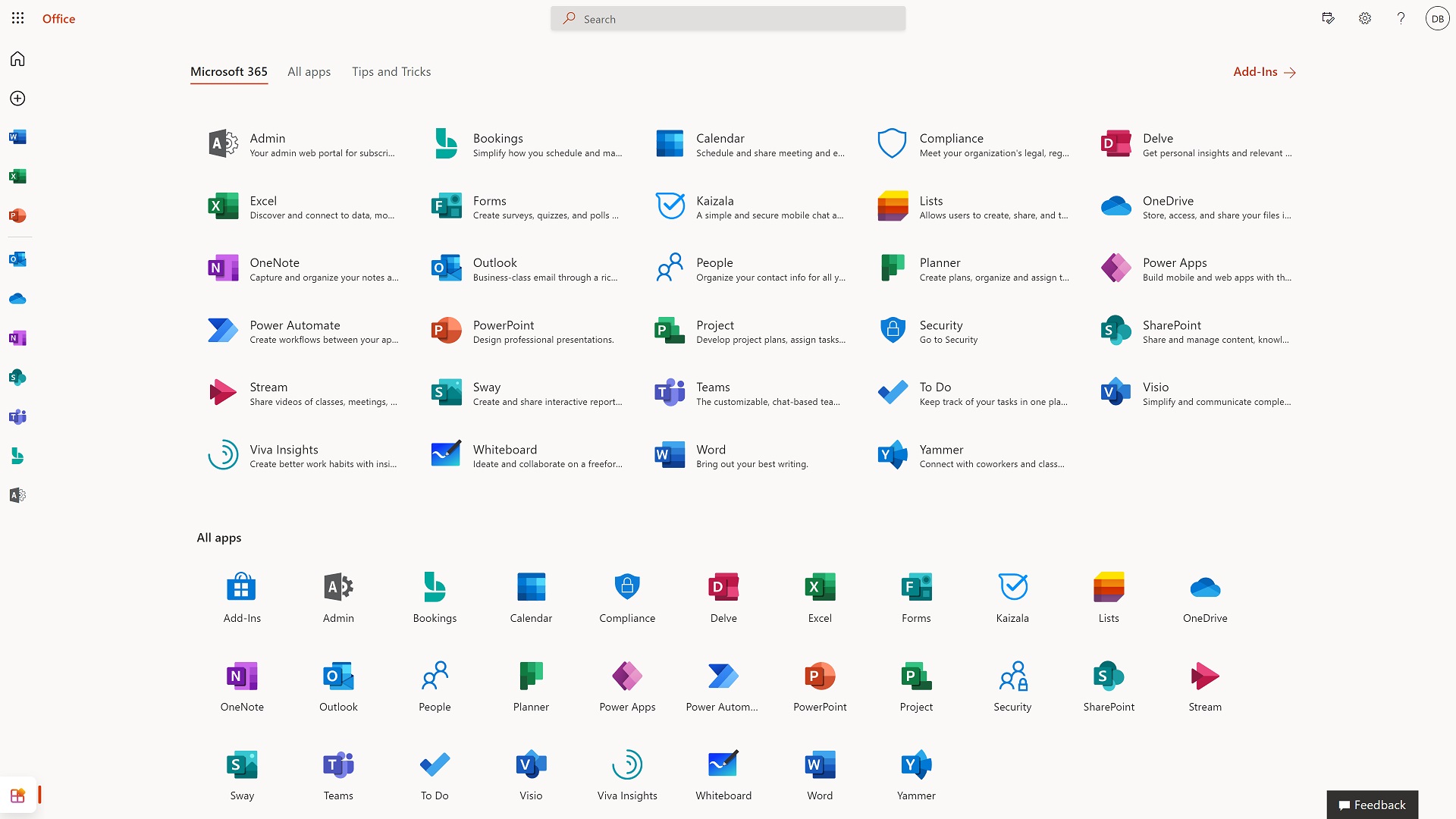Open OneDrive from the left sidebar
Image resolution: width=1456 pixels, height=819 pixels.
[17, 299]
